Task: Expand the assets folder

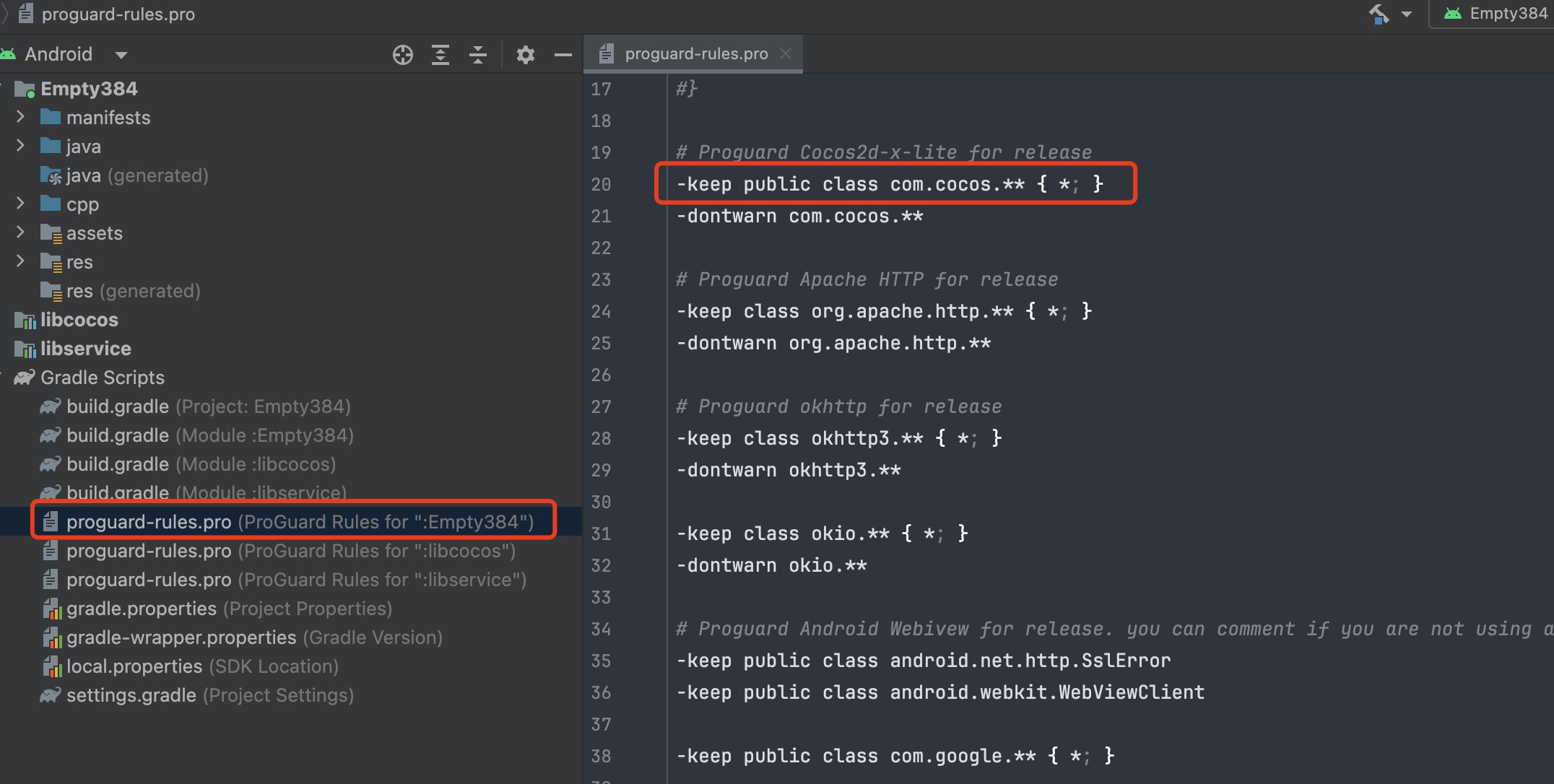Action: point(20,232)
